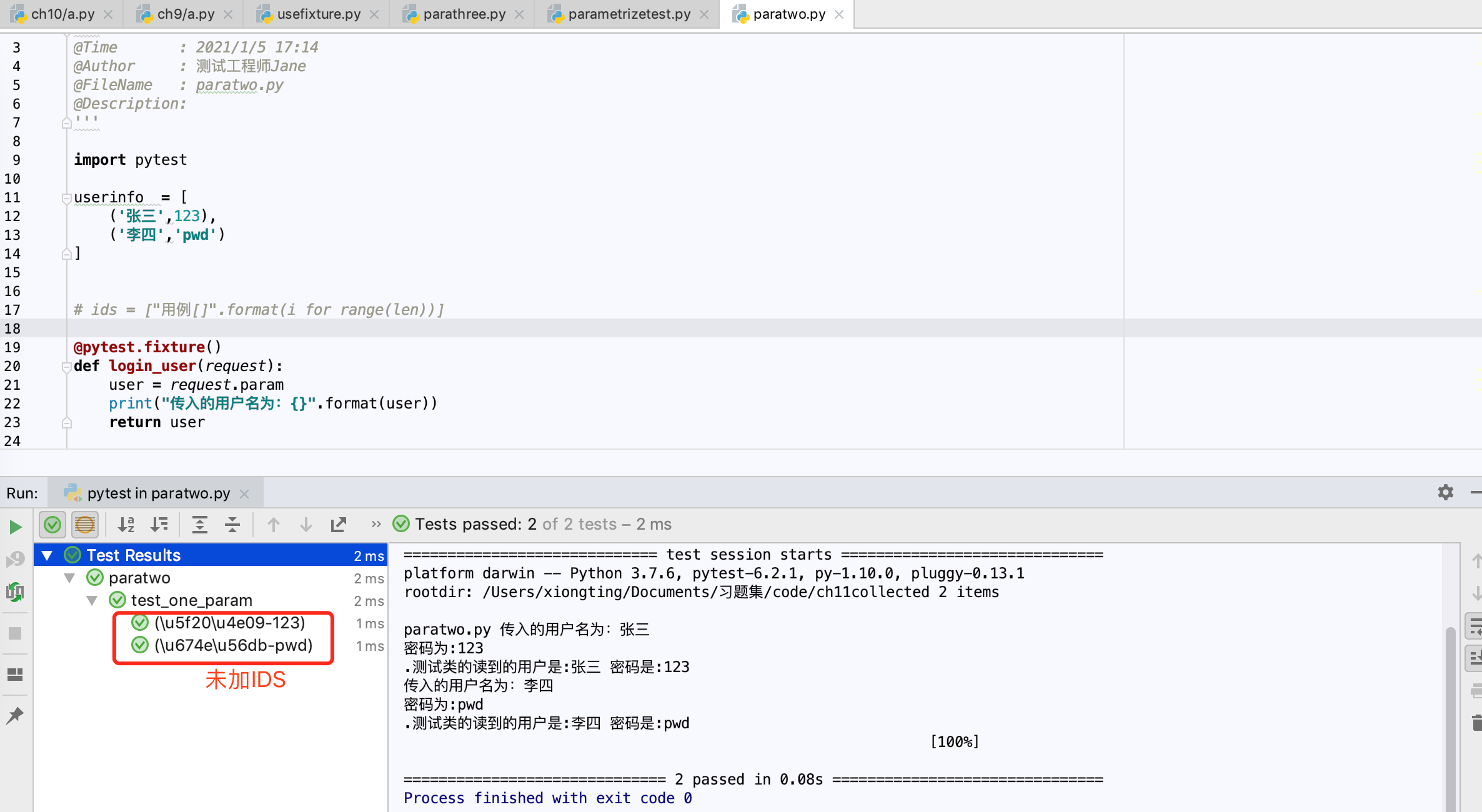Image resolution: width=1482 pixels, height=812 pixels.
Task: Fold the login_user function at line 20
Action: click(66, 367)
